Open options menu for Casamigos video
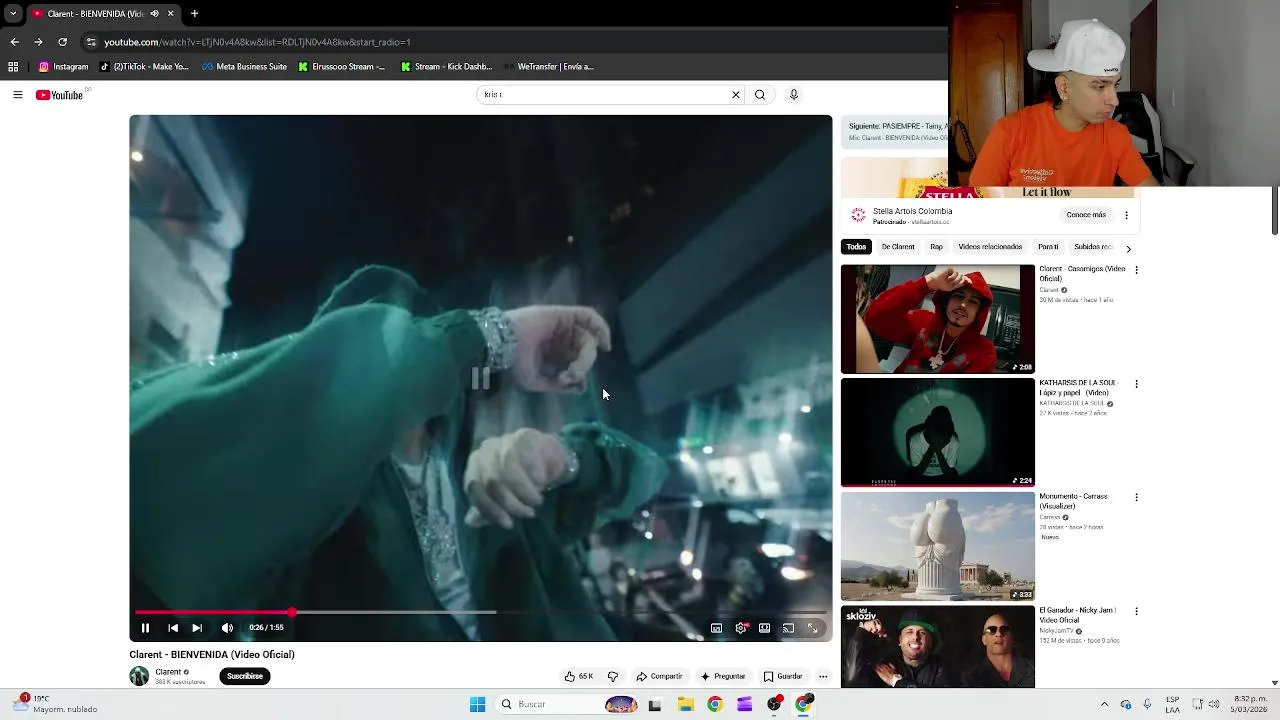The image size is (1280, 720). [x=1136, y=270]
